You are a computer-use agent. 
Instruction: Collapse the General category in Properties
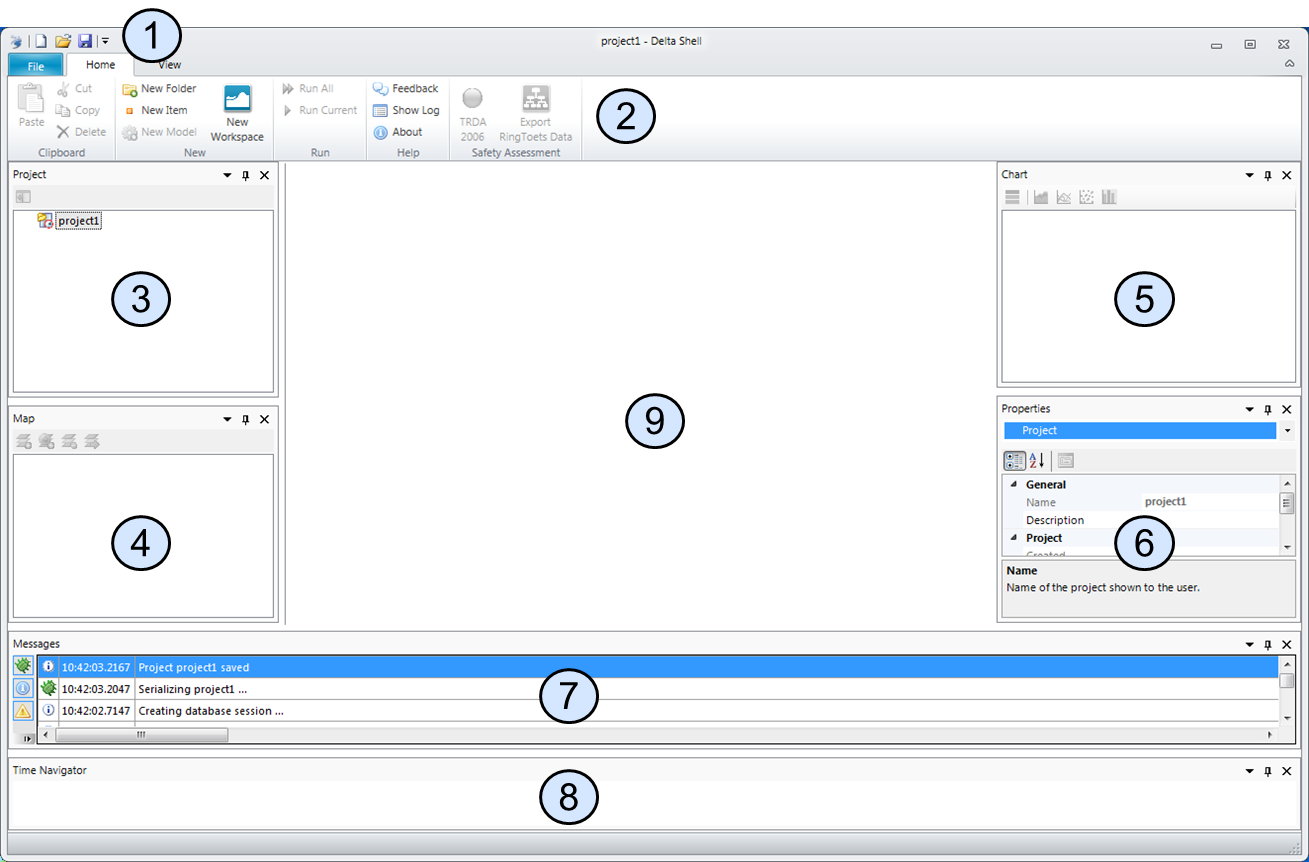(1012, 485)
